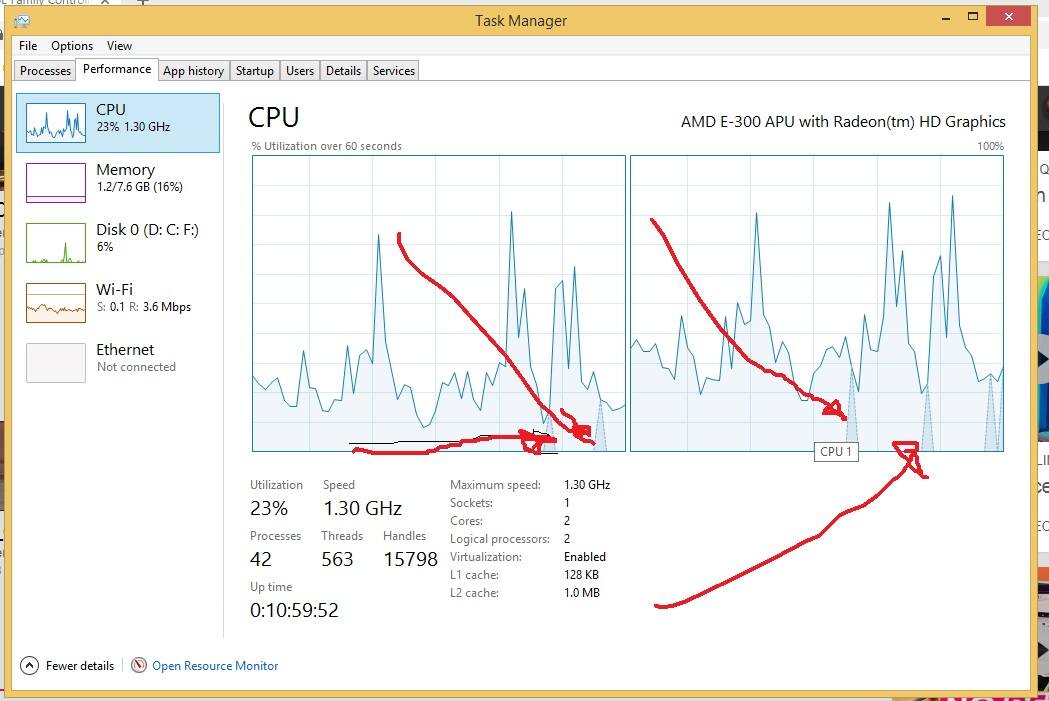Select the Wi-Fi resource in sidebar
Image resolution: width=1049 pixels, height=701 pixels.
(118, 302)
